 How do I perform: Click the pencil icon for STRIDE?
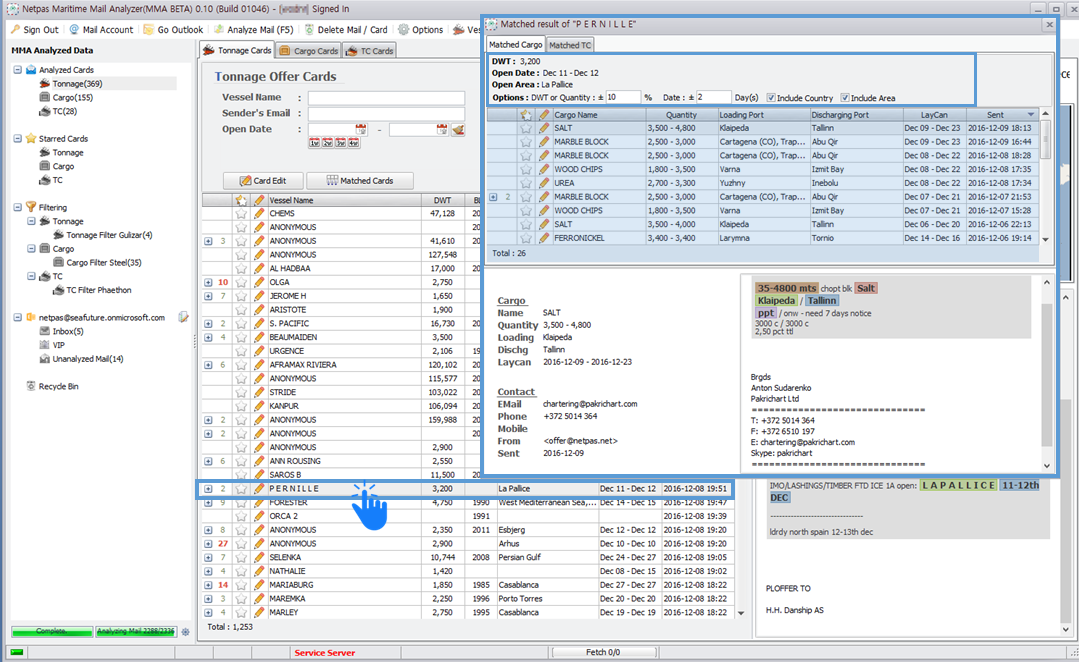(259, 392)
